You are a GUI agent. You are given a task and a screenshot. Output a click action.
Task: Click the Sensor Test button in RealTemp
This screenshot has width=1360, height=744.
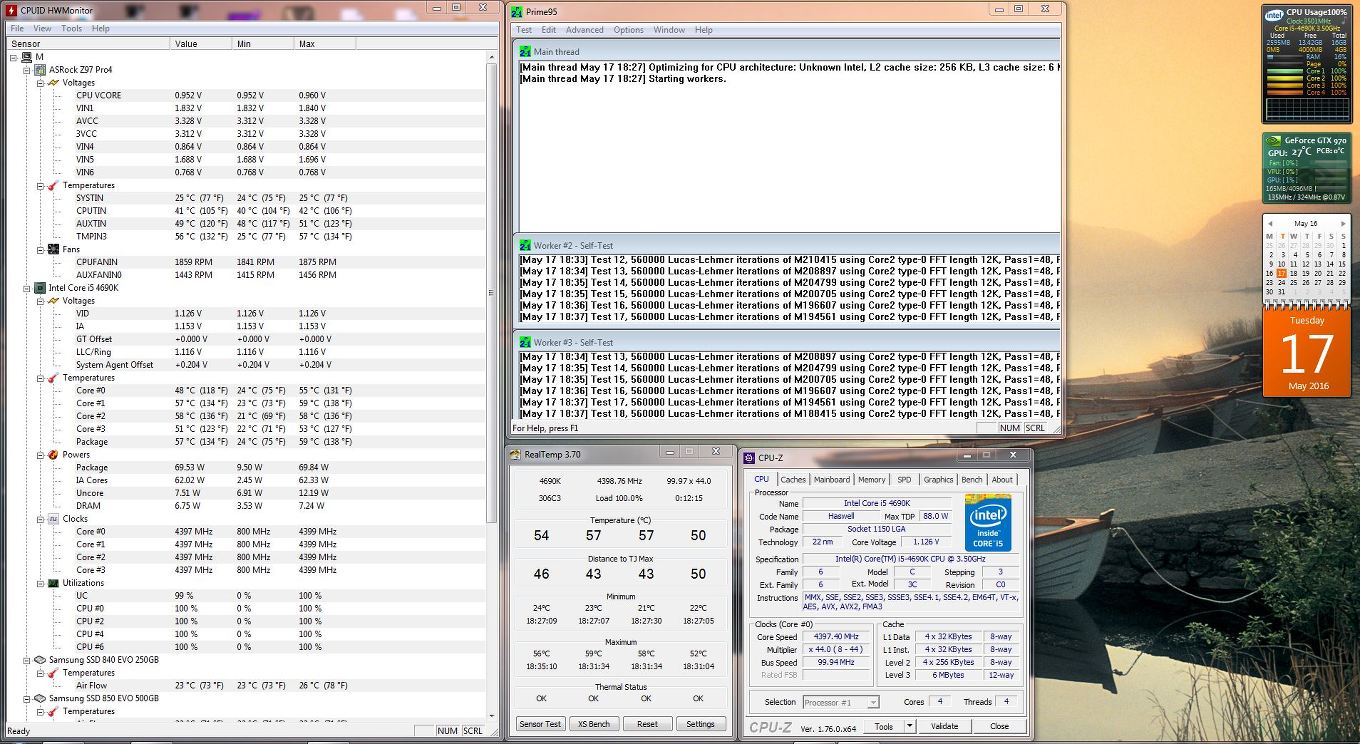pos(539,724)
